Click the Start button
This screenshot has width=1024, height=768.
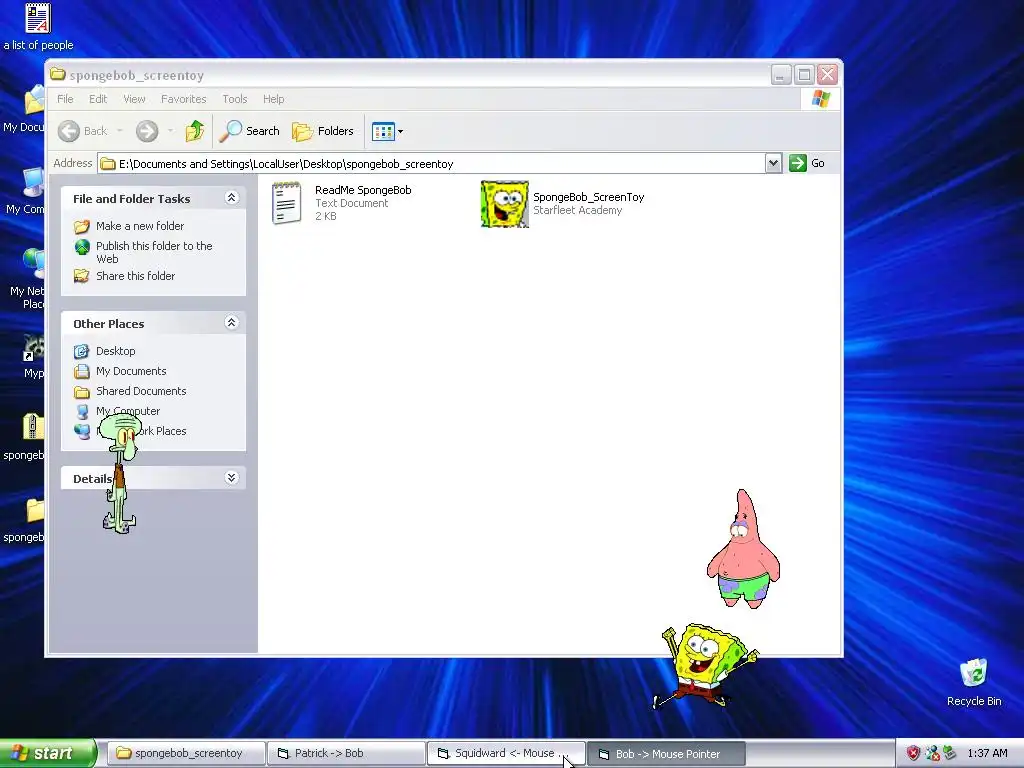(x=48, y=753)
